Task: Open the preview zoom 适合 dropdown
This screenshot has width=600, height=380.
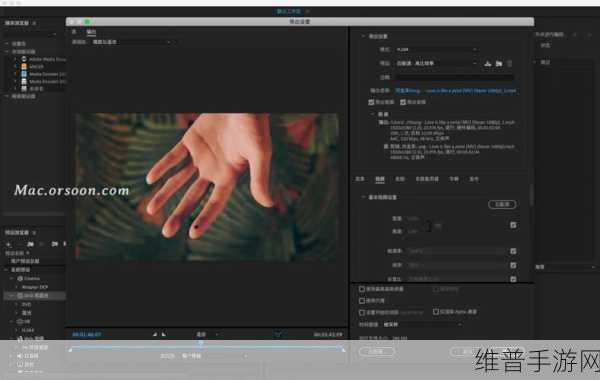Action: click(207, 334)
